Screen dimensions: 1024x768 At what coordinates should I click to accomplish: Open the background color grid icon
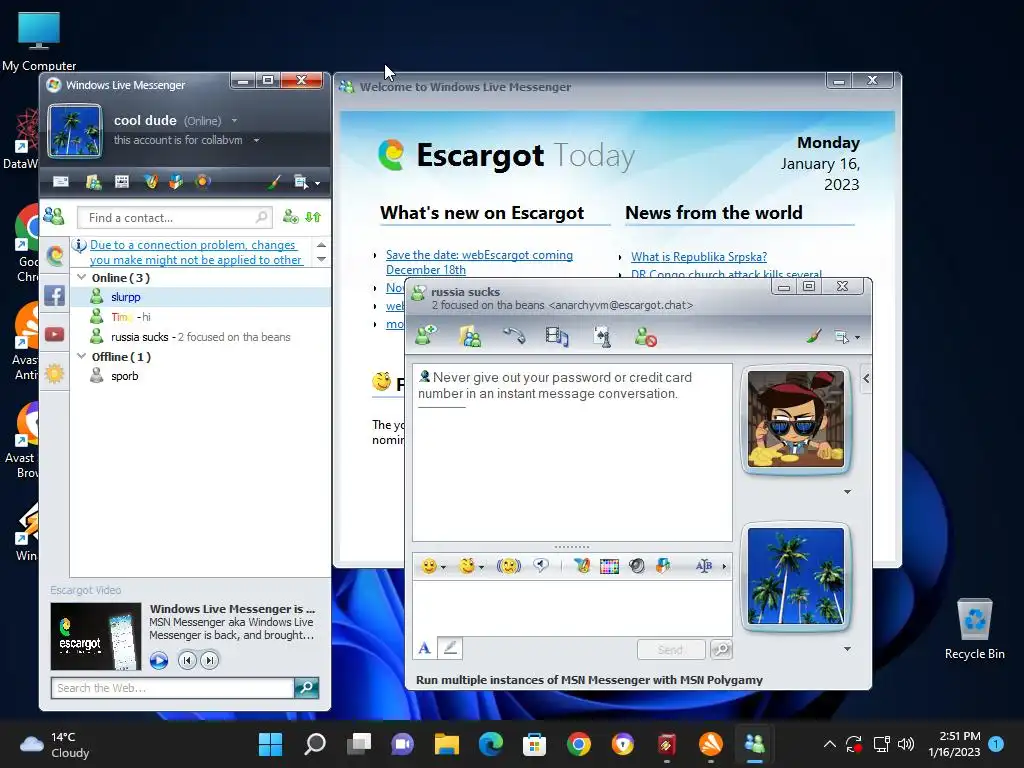coord(609,567)
